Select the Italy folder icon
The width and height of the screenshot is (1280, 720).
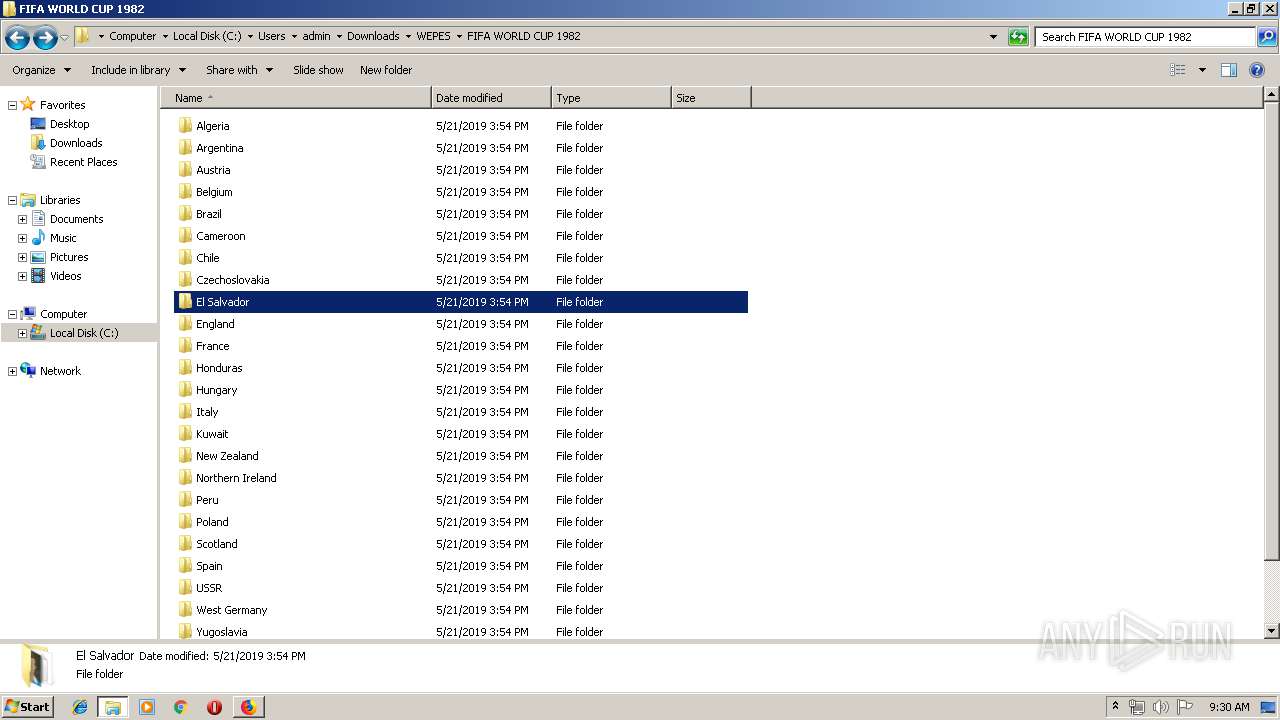tap(185, 412)
